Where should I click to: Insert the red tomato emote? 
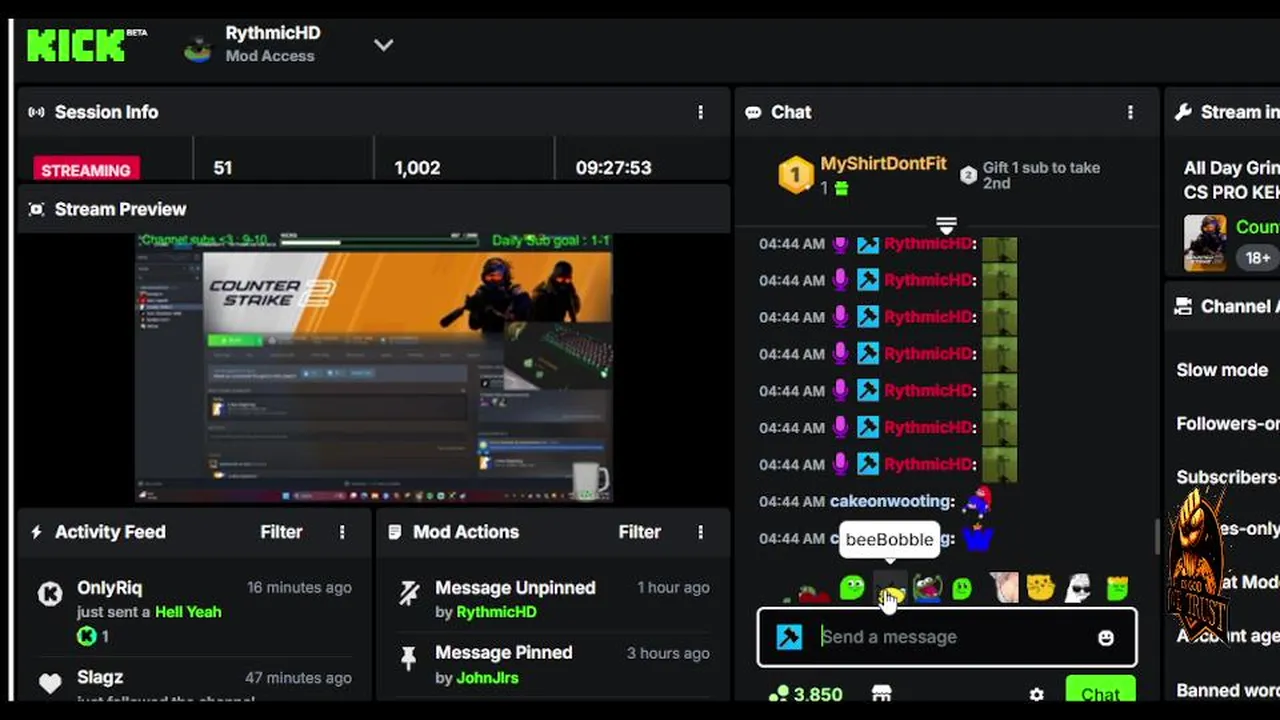[813, 595]
